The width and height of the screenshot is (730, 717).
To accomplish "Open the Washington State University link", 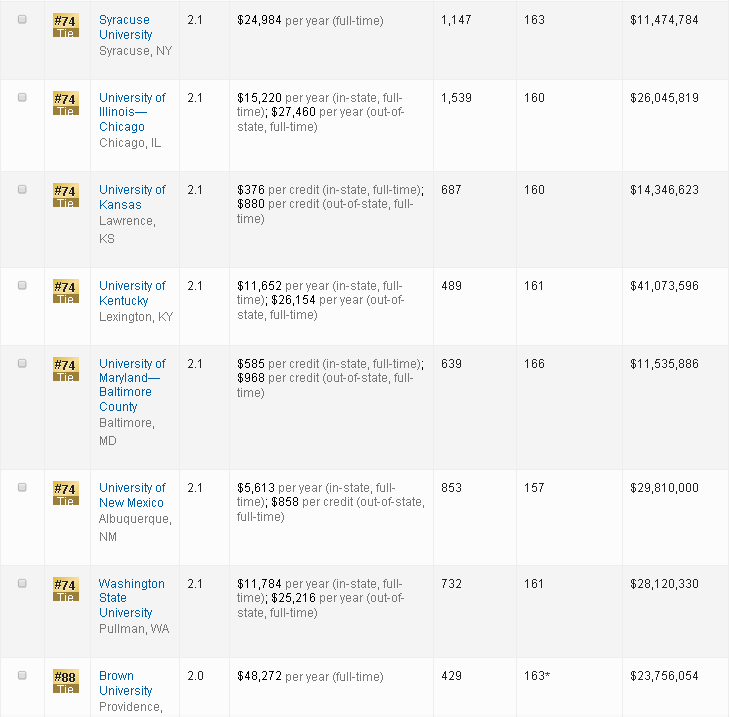I will [x=131, y=598].
